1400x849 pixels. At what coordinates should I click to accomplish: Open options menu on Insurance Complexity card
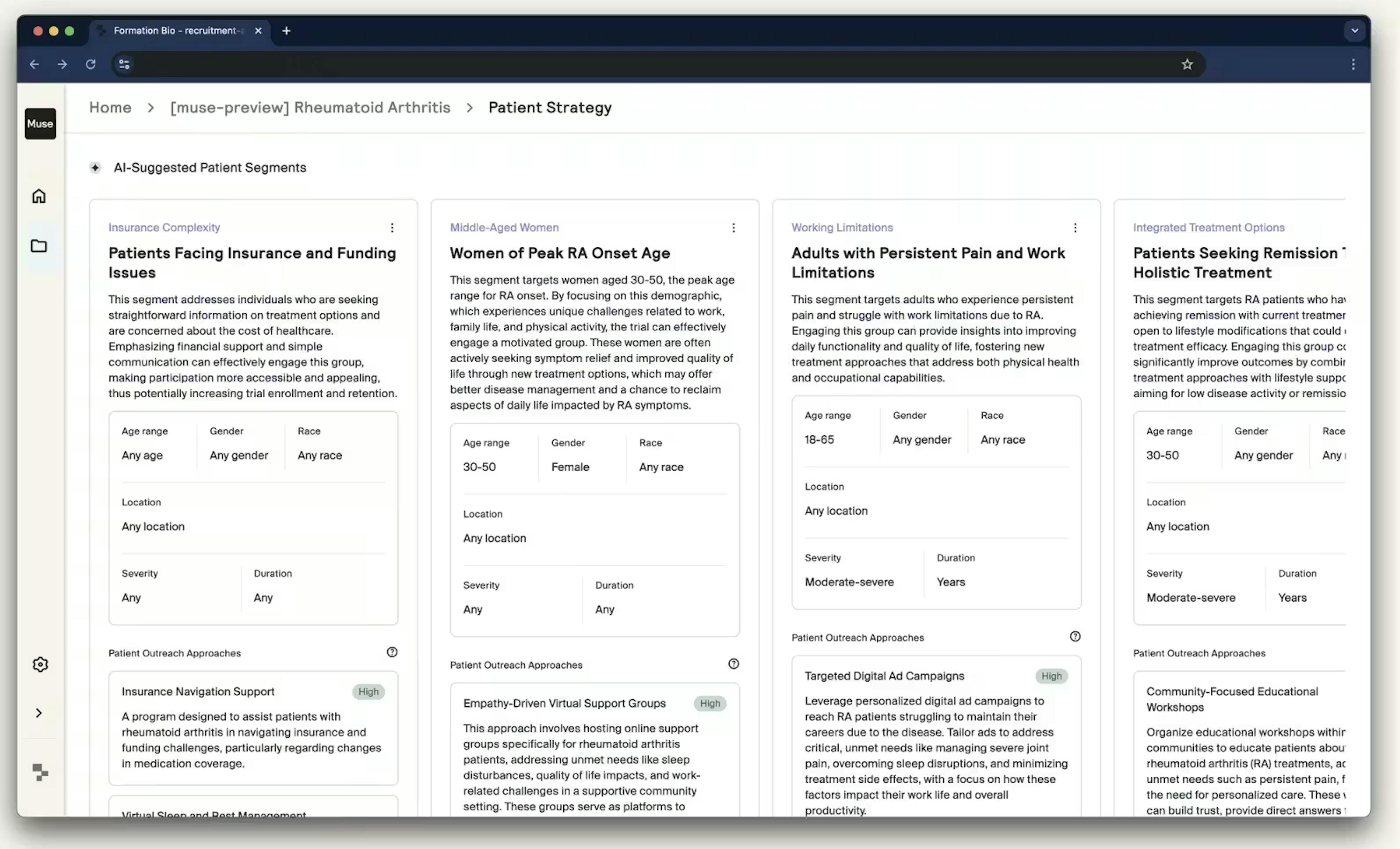[x=392, y=227]
